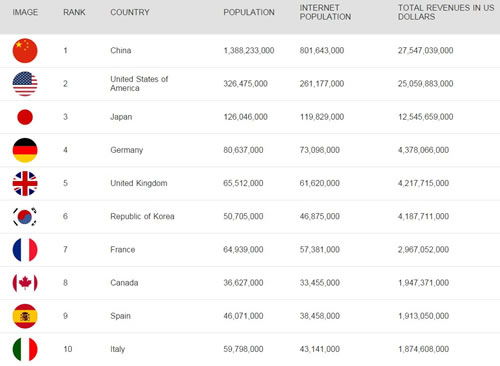Select the France flag icon

tap(25, 250)
